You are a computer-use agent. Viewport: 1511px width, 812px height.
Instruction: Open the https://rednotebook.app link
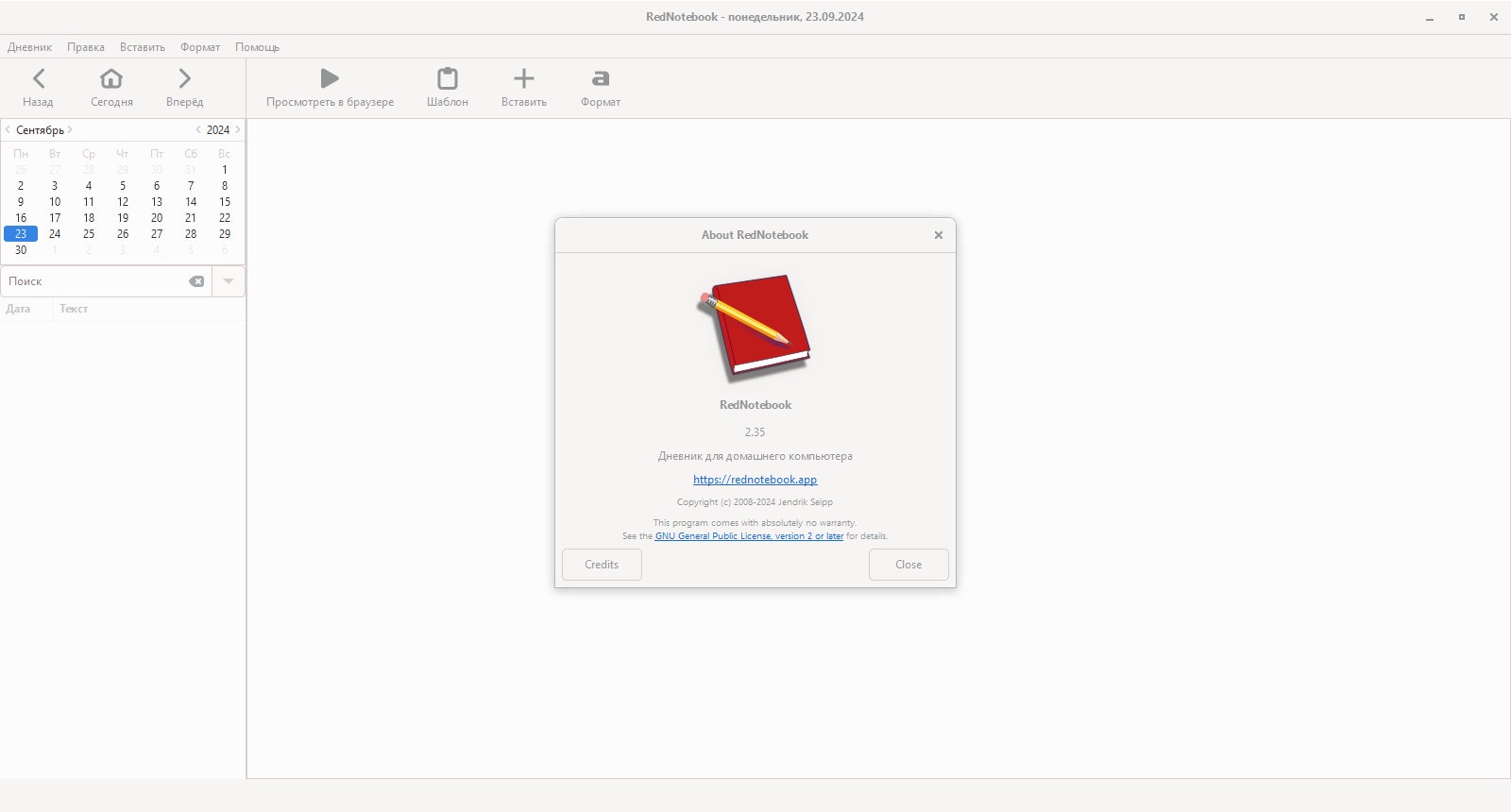pyautogui.click(x=755, y=480)
